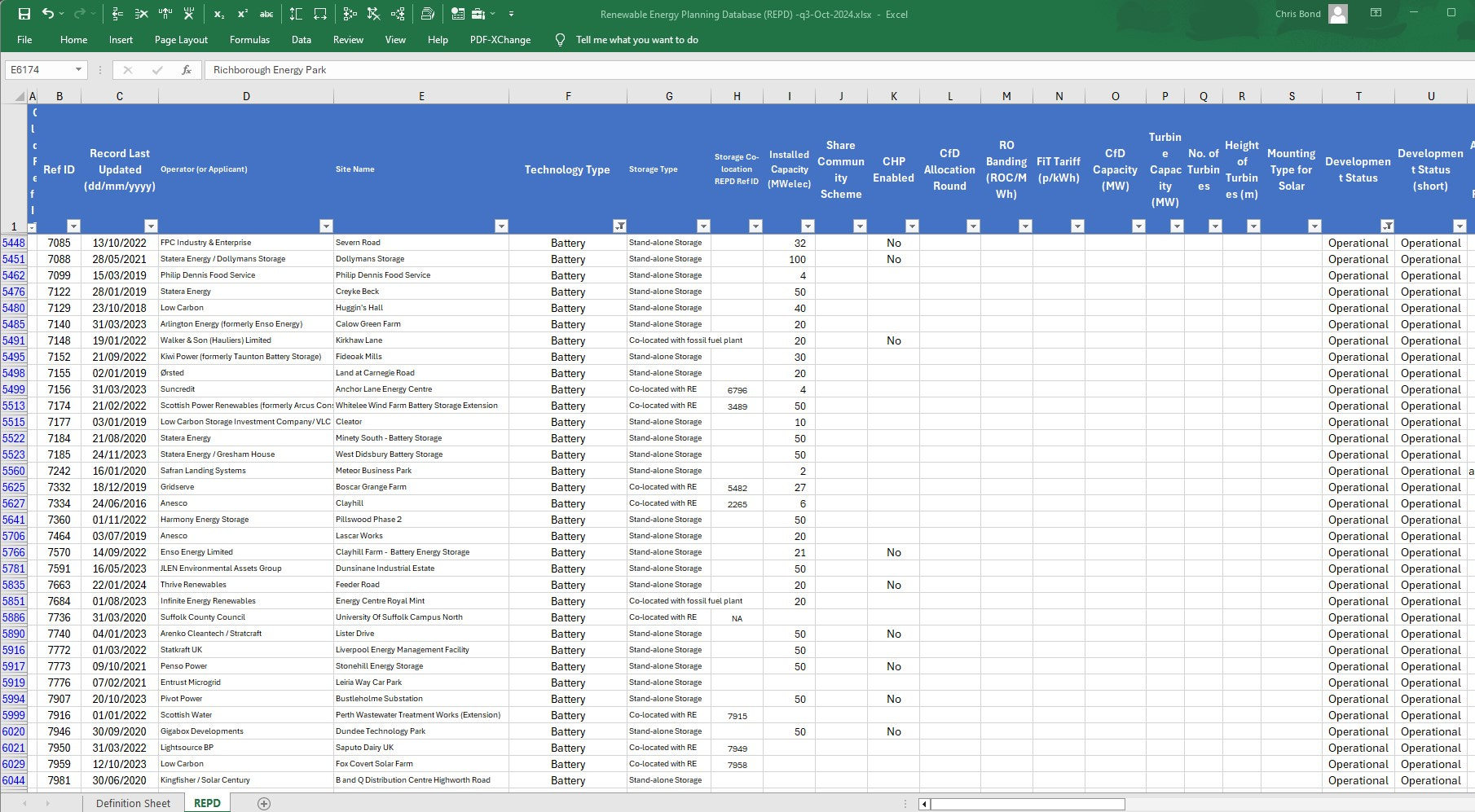
Task: Click the Save icon in quick access toolbar
Action: pyautogui.click(x=24, y=14)
